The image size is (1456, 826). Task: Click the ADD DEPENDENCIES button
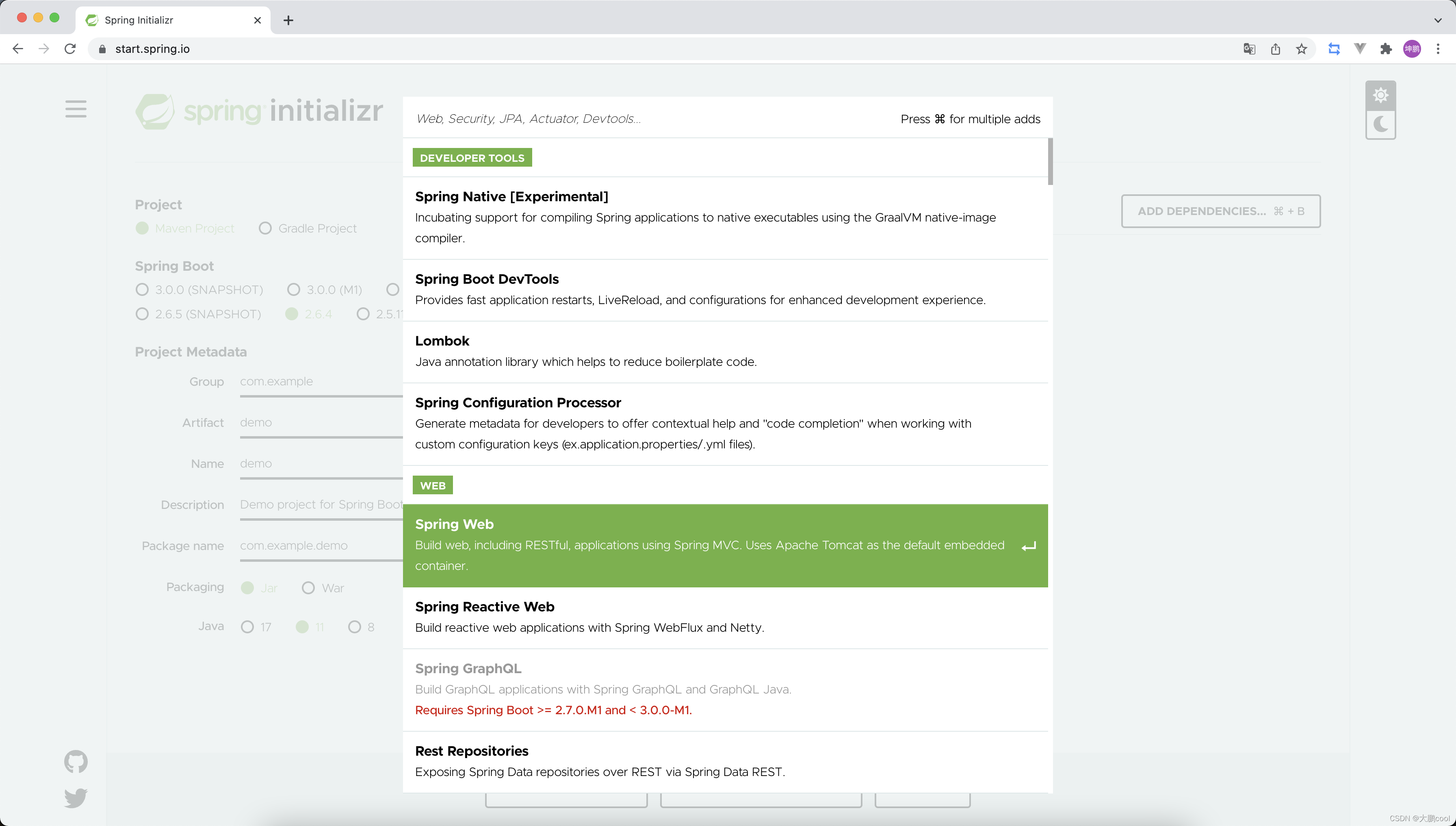[x=1221, y=211]
